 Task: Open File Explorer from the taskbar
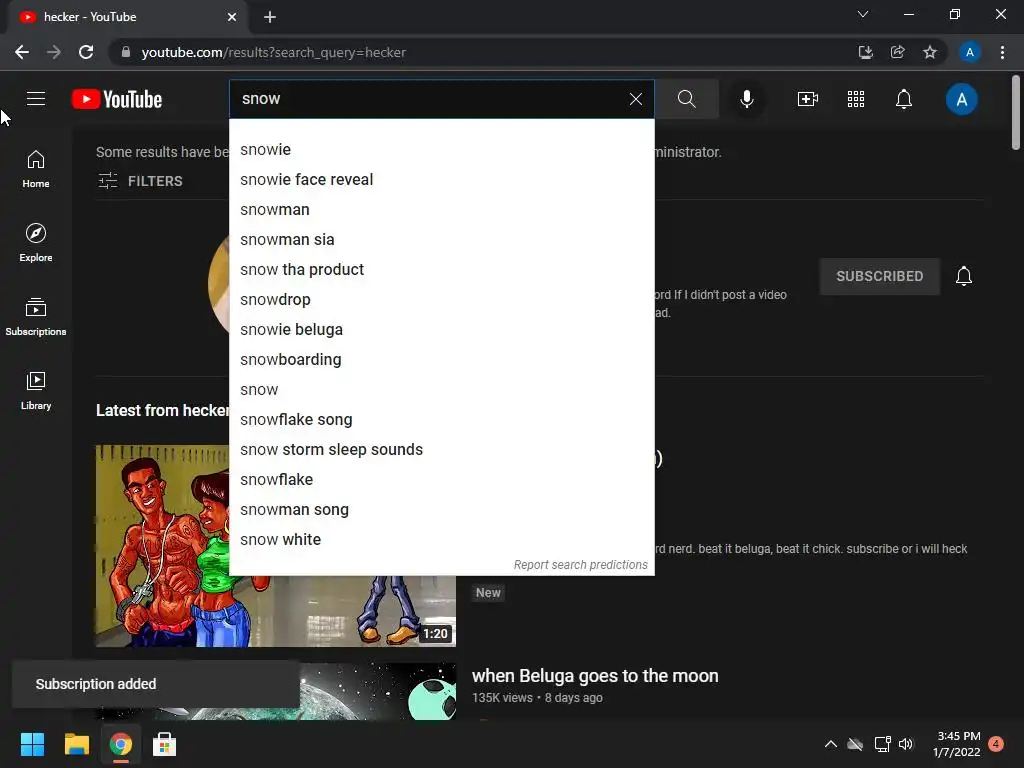(76, 744)
